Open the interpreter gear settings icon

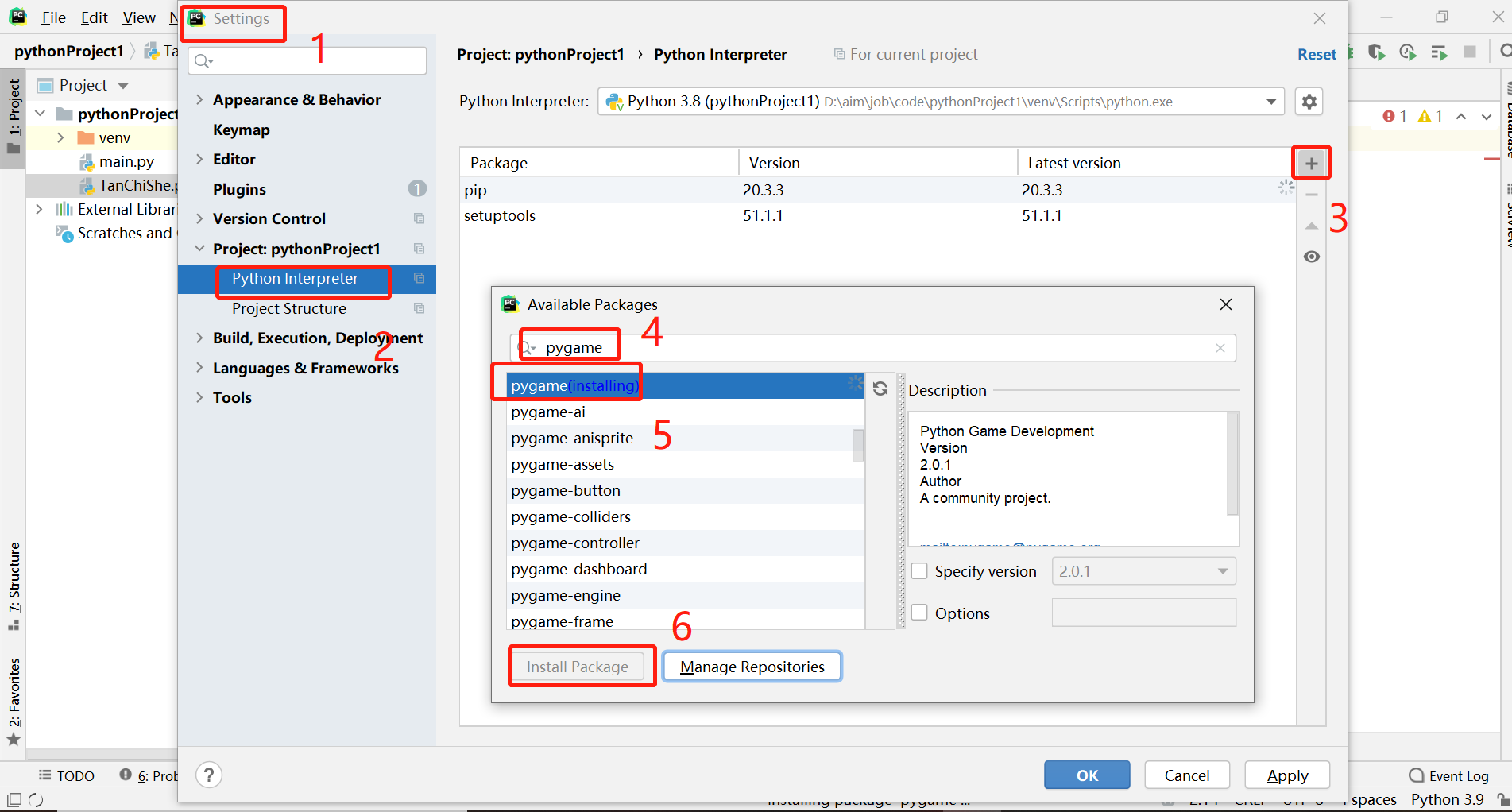tap(1309, 102)
